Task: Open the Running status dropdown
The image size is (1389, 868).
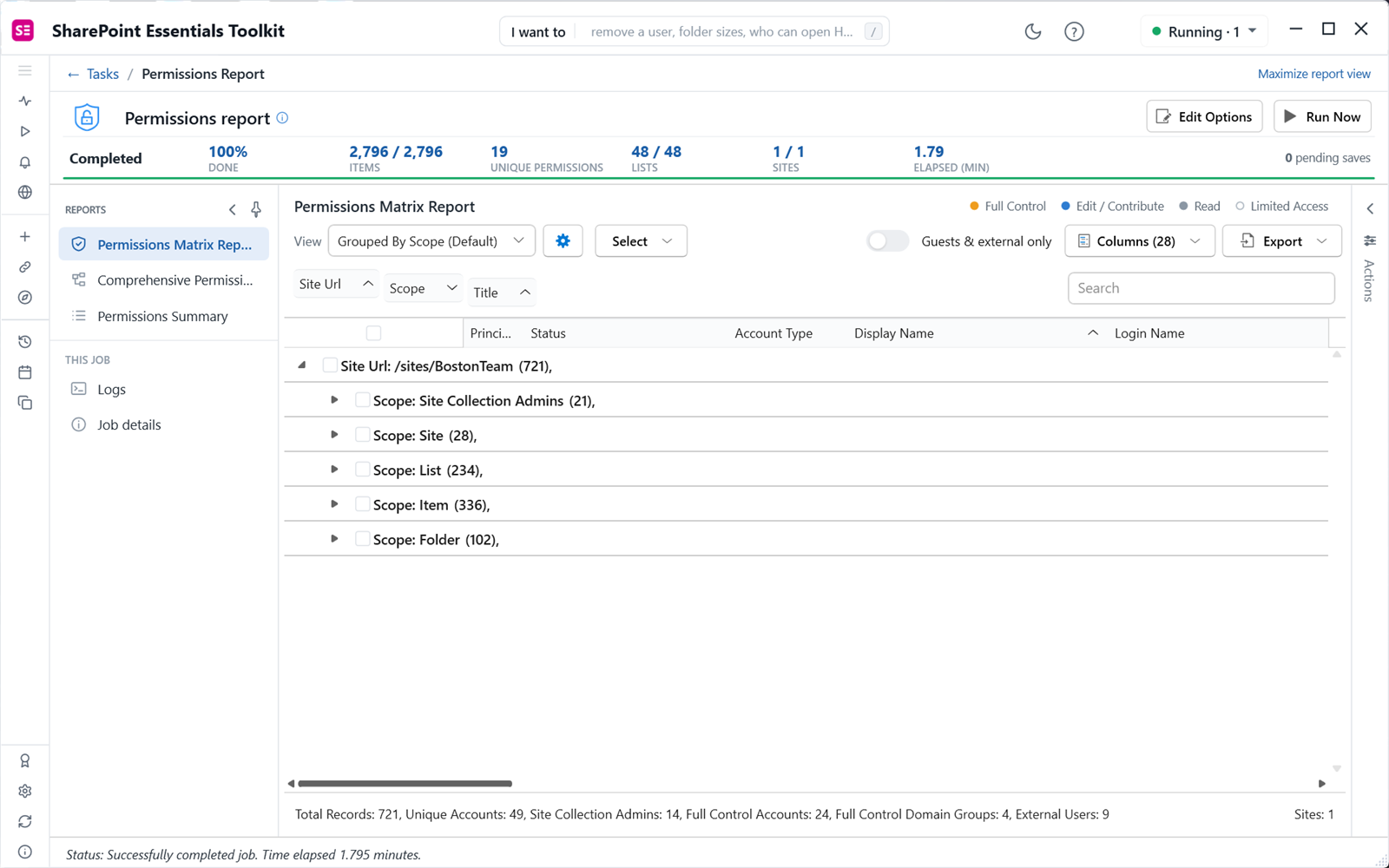Action: click(1203, 32)
